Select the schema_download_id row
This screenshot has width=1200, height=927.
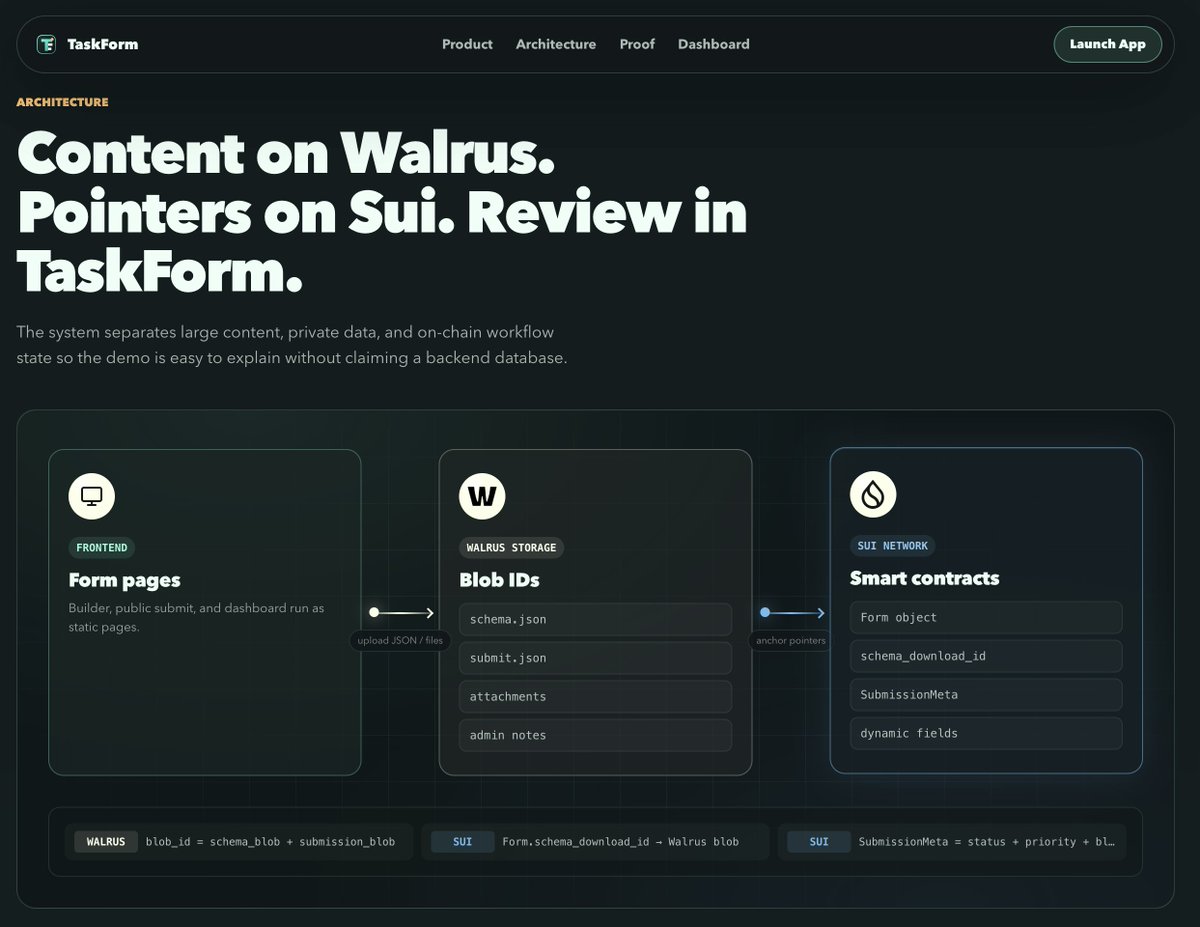coord(986,656)
